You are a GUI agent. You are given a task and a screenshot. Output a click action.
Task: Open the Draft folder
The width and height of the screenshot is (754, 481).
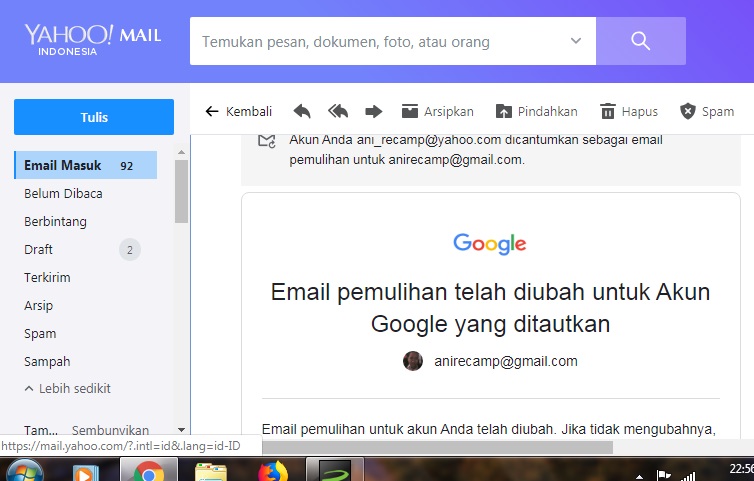[x=38, y=249]
